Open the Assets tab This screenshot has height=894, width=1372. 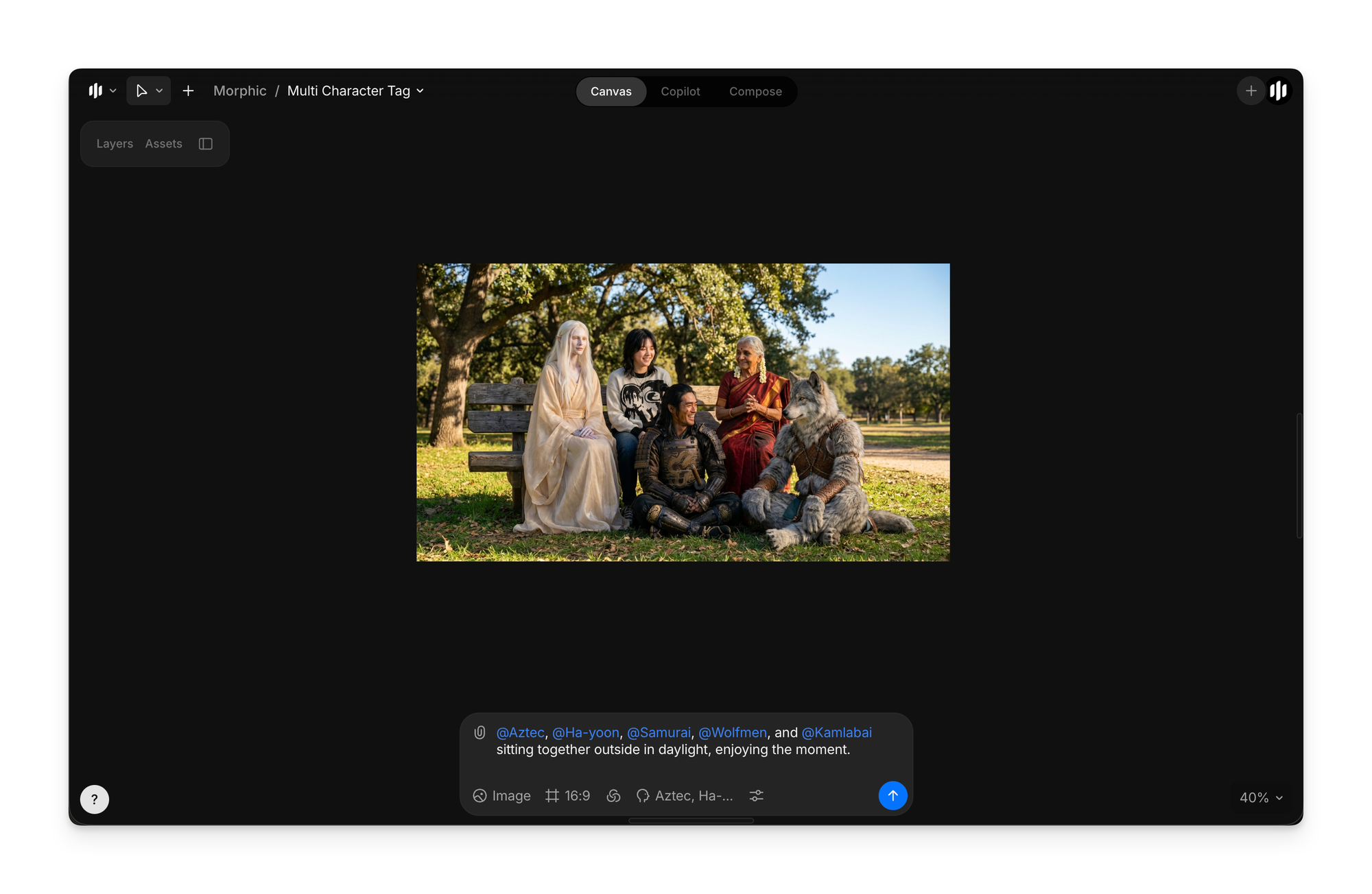tap(163, 144)
